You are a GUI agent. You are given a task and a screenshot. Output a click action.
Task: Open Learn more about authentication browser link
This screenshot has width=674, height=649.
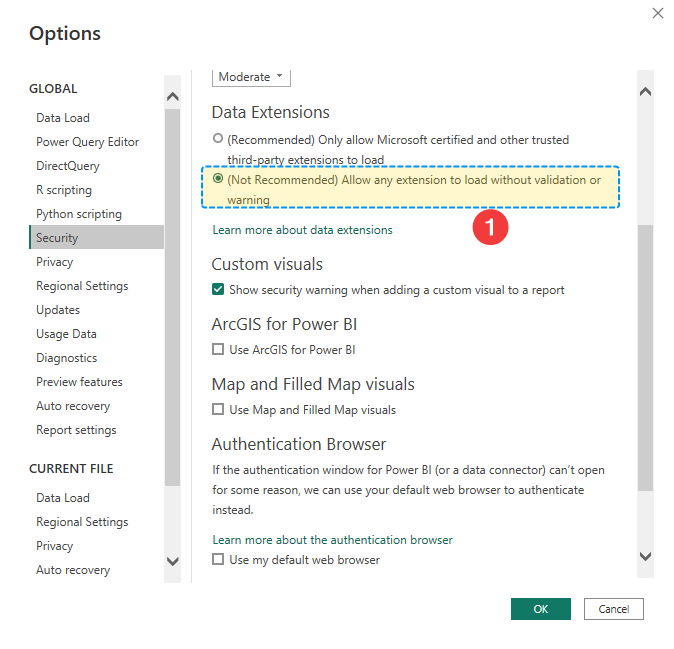[332, 540]
